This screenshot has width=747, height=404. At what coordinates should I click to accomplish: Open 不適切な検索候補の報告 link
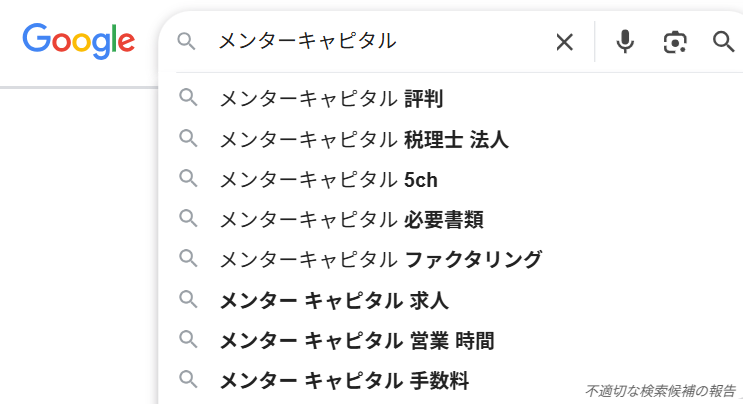660,390
